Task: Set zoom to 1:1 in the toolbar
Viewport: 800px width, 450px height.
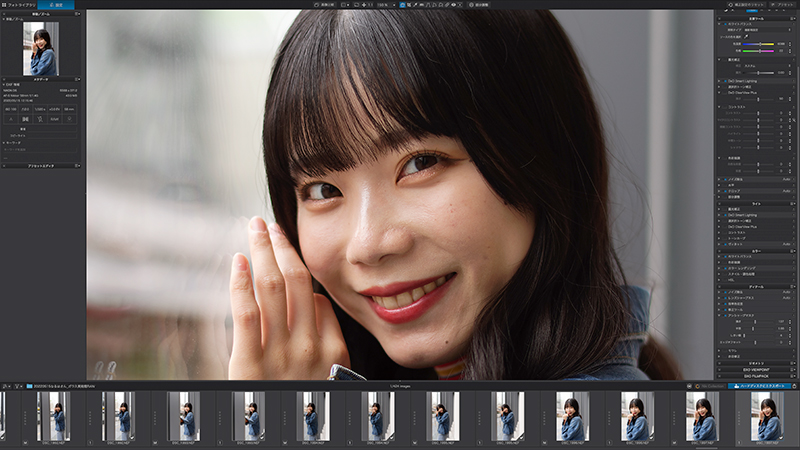Action: tap(371, 5)
